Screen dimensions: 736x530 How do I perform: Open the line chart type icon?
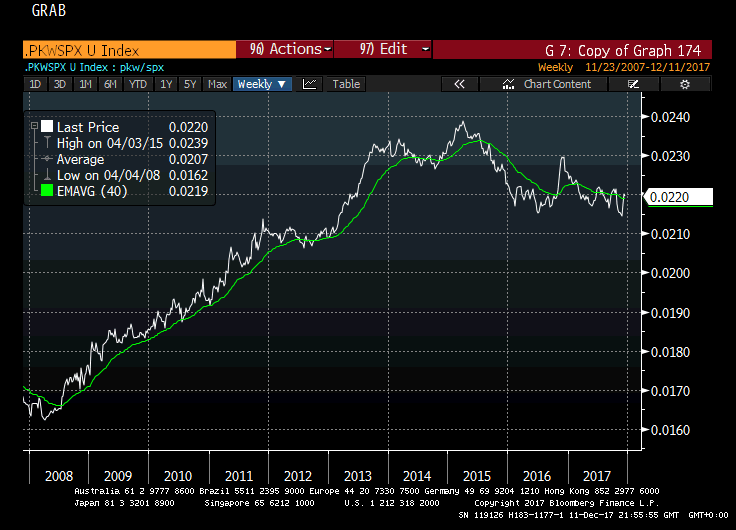point(309,84)
